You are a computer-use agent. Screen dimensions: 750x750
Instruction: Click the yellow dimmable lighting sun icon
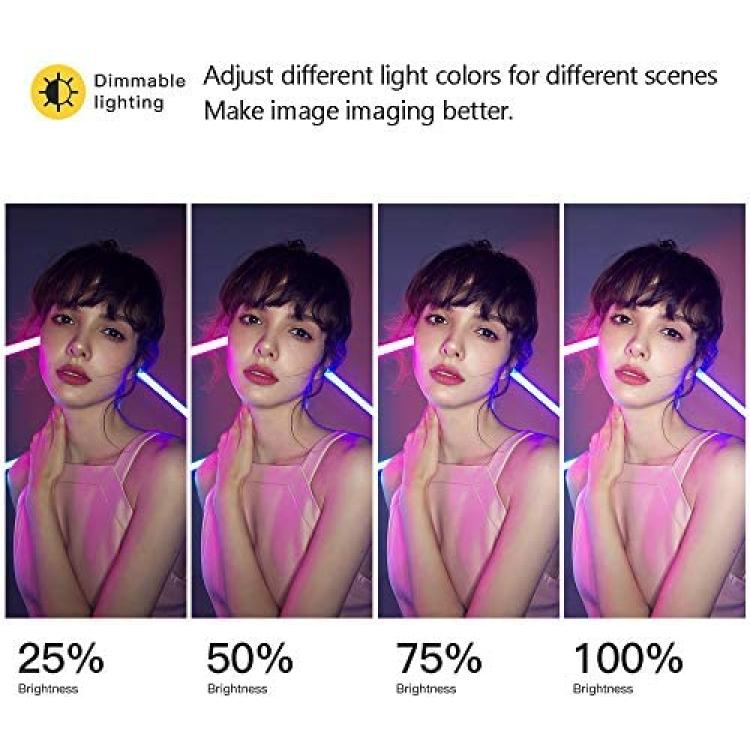tap(58, 92)
